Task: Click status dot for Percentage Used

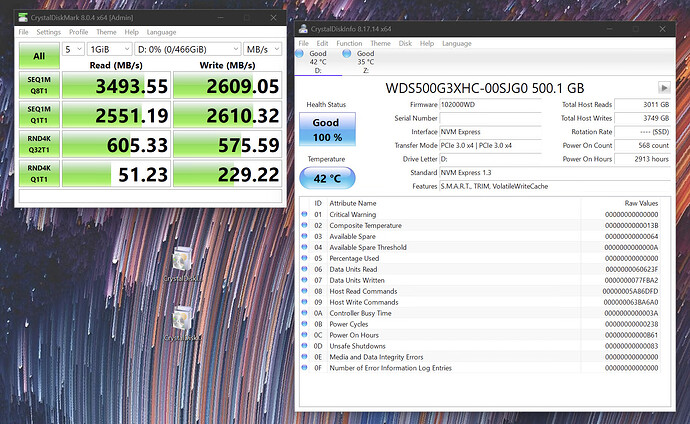Action: point(304,258)
